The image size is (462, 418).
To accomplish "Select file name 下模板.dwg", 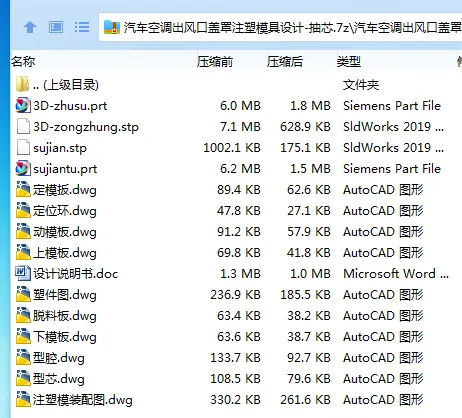I will [x=65, y=337].
